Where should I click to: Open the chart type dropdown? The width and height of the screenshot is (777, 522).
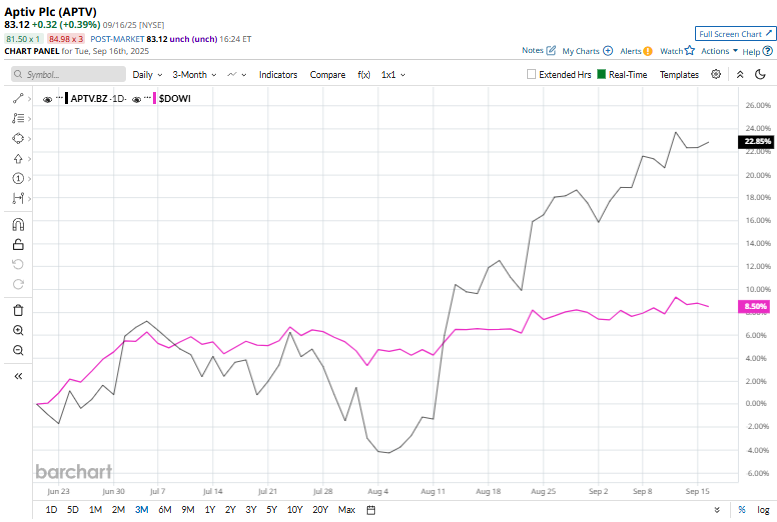click(236, 75)
